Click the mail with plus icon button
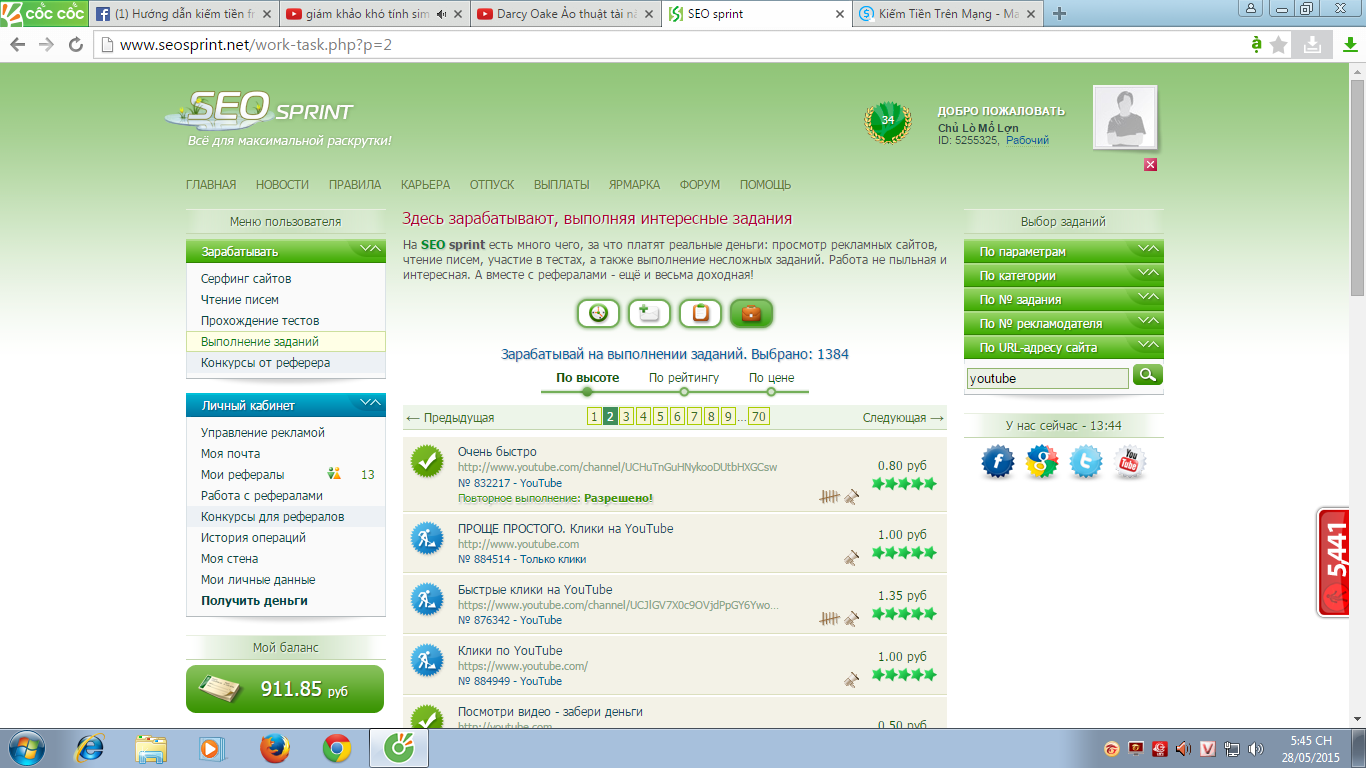The width and height of the screenshot is (1366, 768). (x=649, y=313)
